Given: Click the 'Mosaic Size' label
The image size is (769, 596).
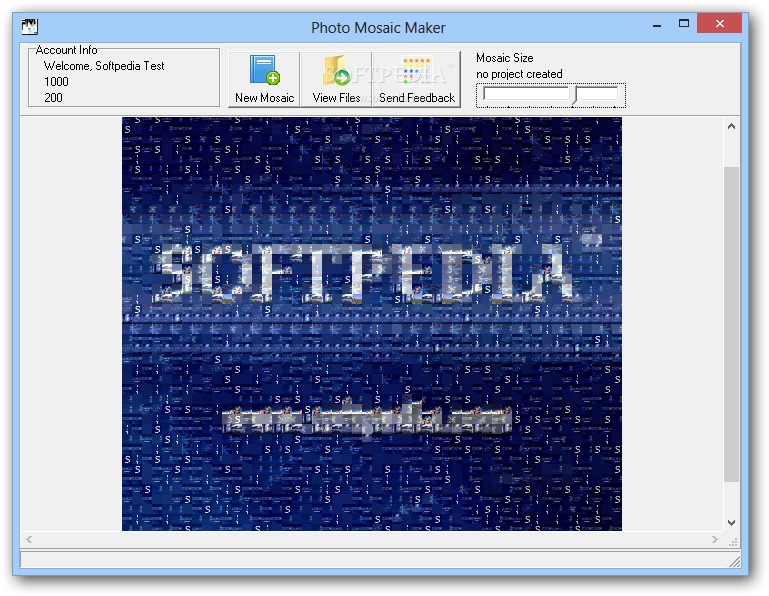Looking at the screenshot, I should [x=505, y=58].
